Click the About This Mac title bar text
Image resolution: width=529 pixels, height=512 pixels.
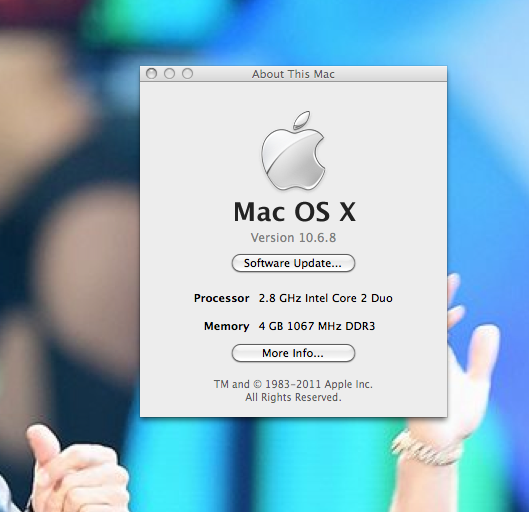coord(293,74)
